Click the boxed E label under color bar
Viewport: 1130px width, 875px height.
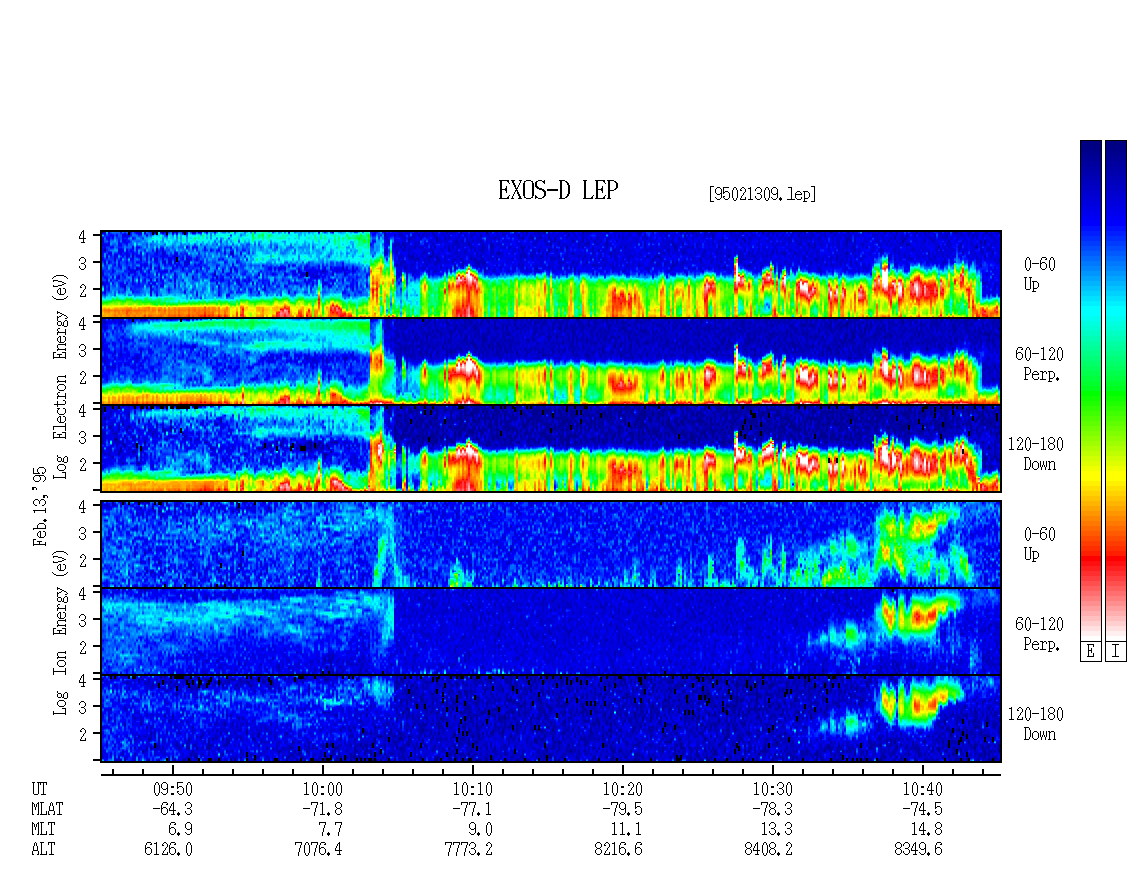point(1090,652)
